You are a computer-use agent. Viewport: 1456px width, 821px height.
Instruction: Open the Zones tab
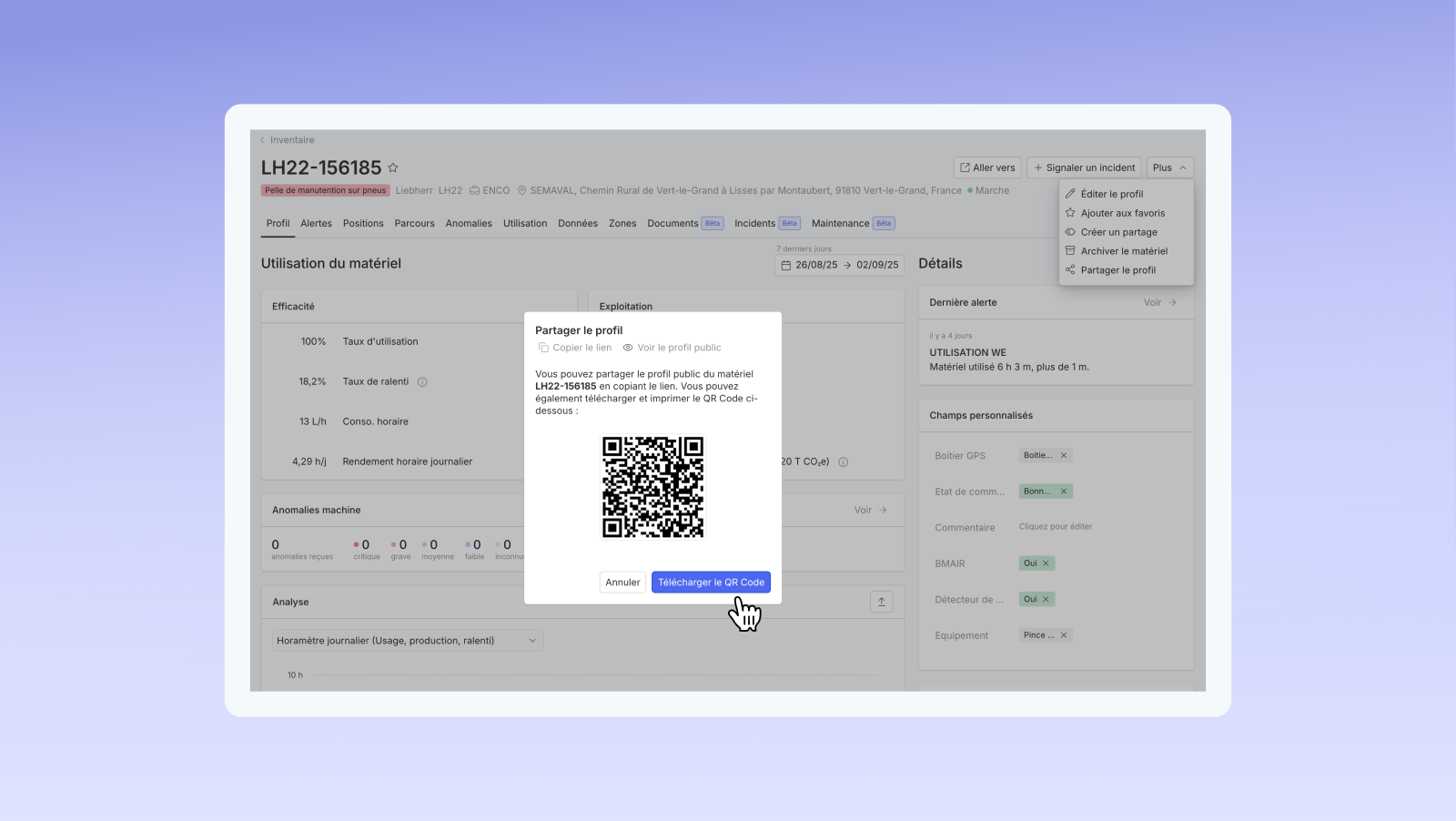pos(622,224)
